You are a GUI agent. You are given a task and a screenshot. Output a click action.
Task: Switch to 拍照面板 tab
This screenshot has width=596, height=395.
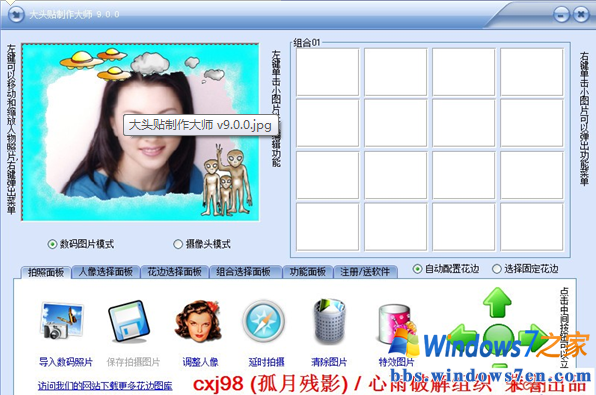click(46, 272)
